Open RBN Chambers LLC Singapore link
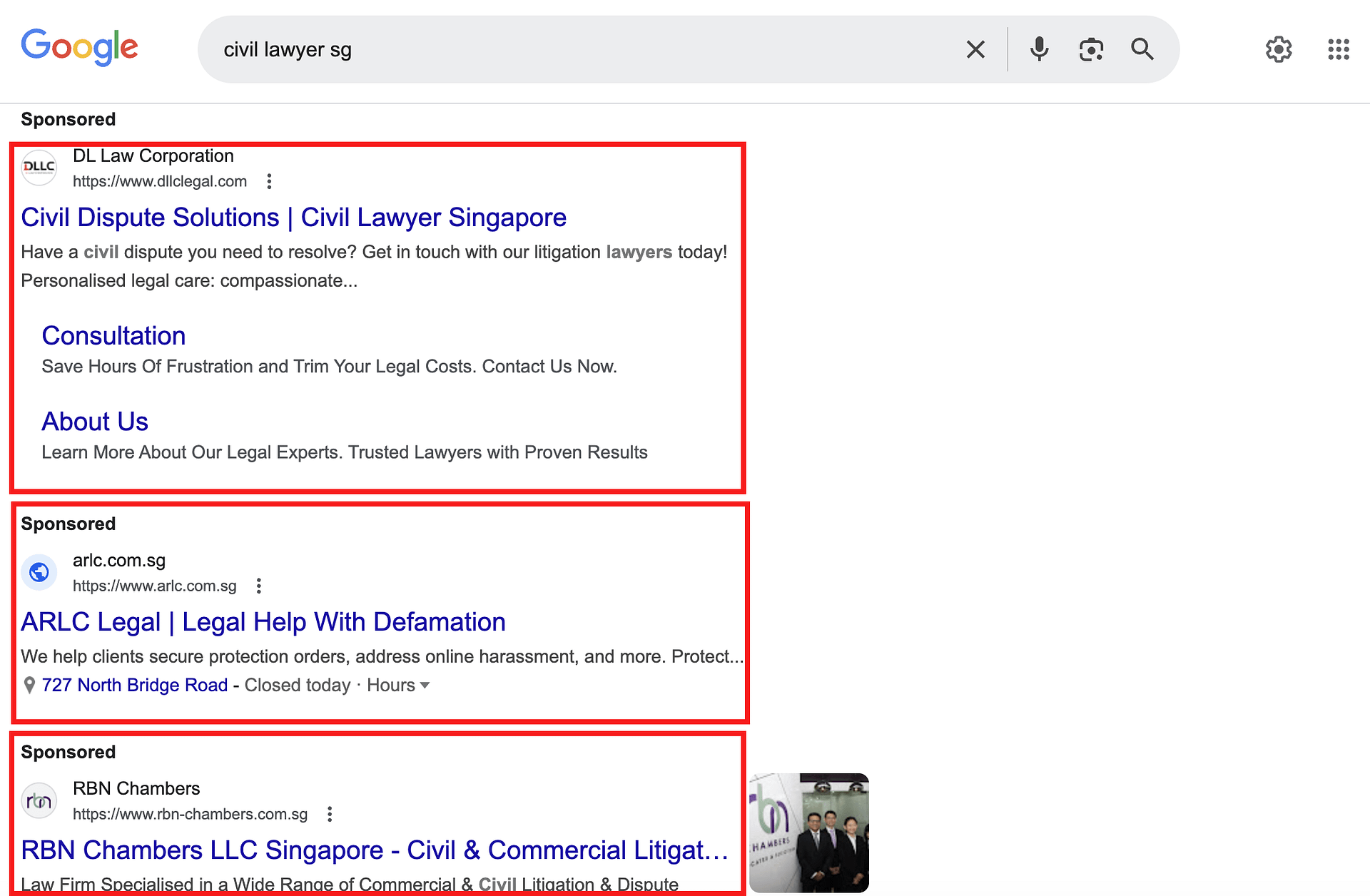The height and width of the screenshot is (896, 1370). pos(374,850)
